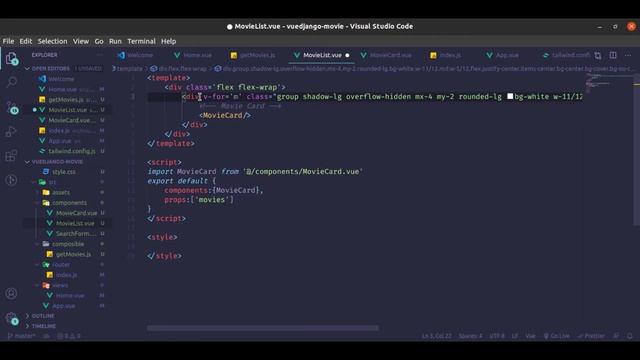Open the Help menu
The width and height of the screenshot is (640, 360).
tap(168, 41)
